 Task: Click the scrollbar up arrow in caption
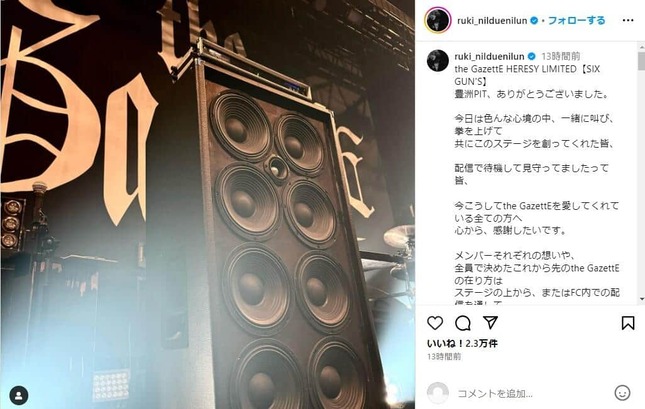tap(641, 47)
